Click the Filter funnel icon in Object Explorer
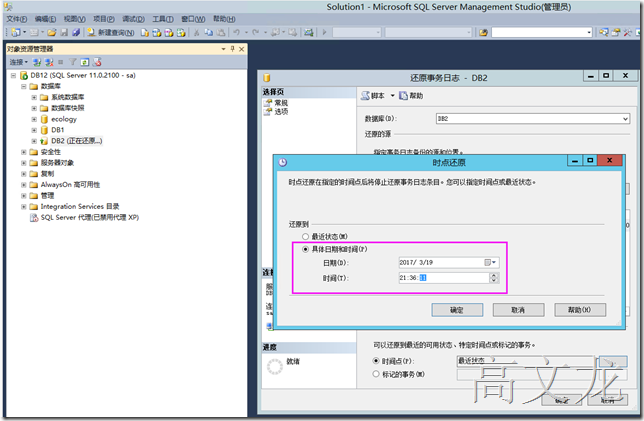The height and width of the screenshot is (421, 644). click(x=73, y=62)
